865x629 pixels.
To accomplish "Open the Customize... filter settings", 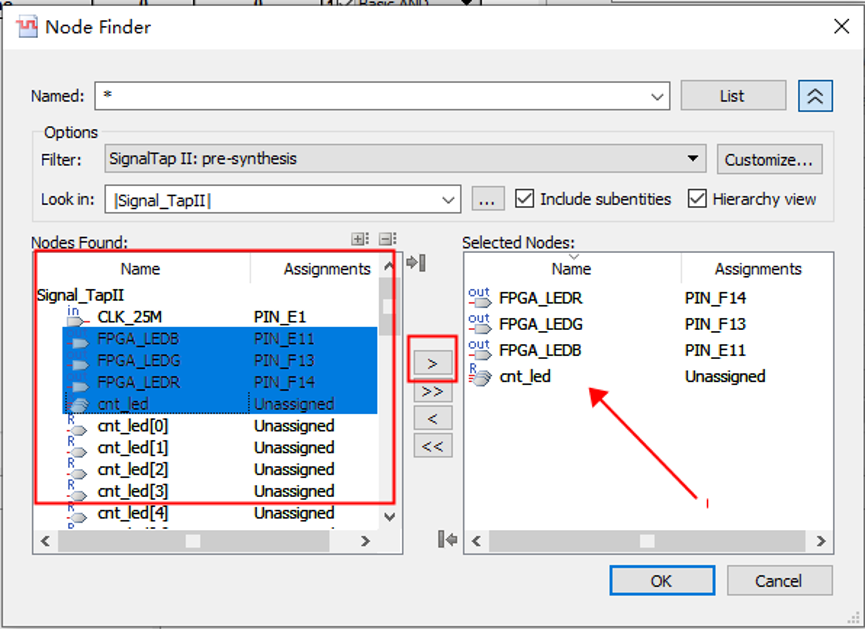I will (769, 159).
